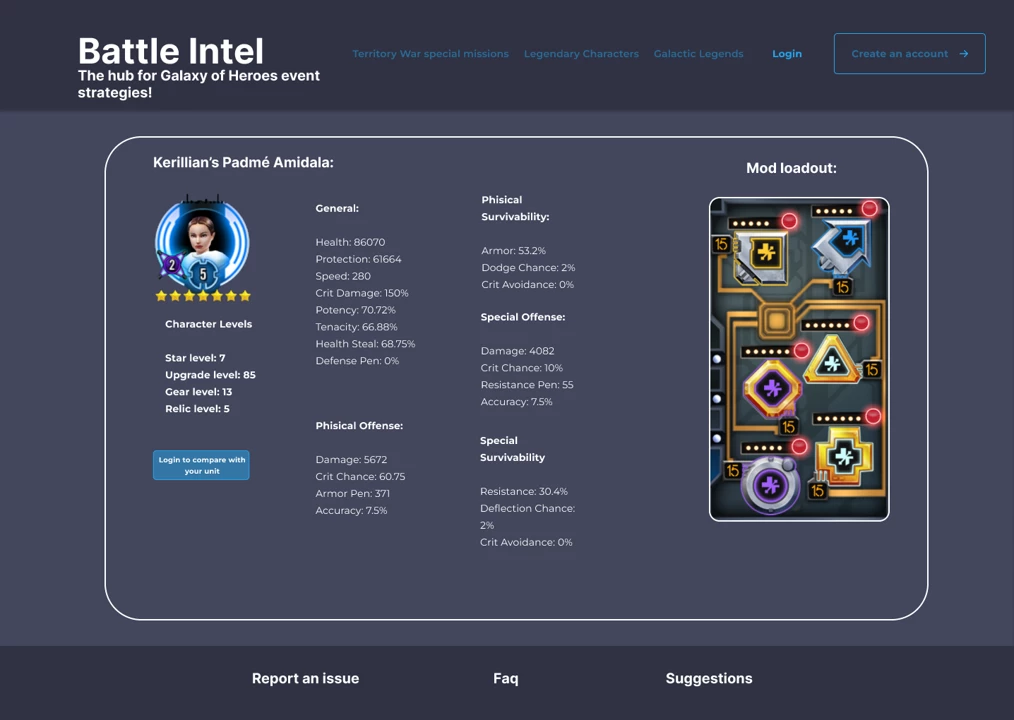Click the zeta ability badge on the portrait
This screenshot has width=1014, height=720.
point(172,265)
